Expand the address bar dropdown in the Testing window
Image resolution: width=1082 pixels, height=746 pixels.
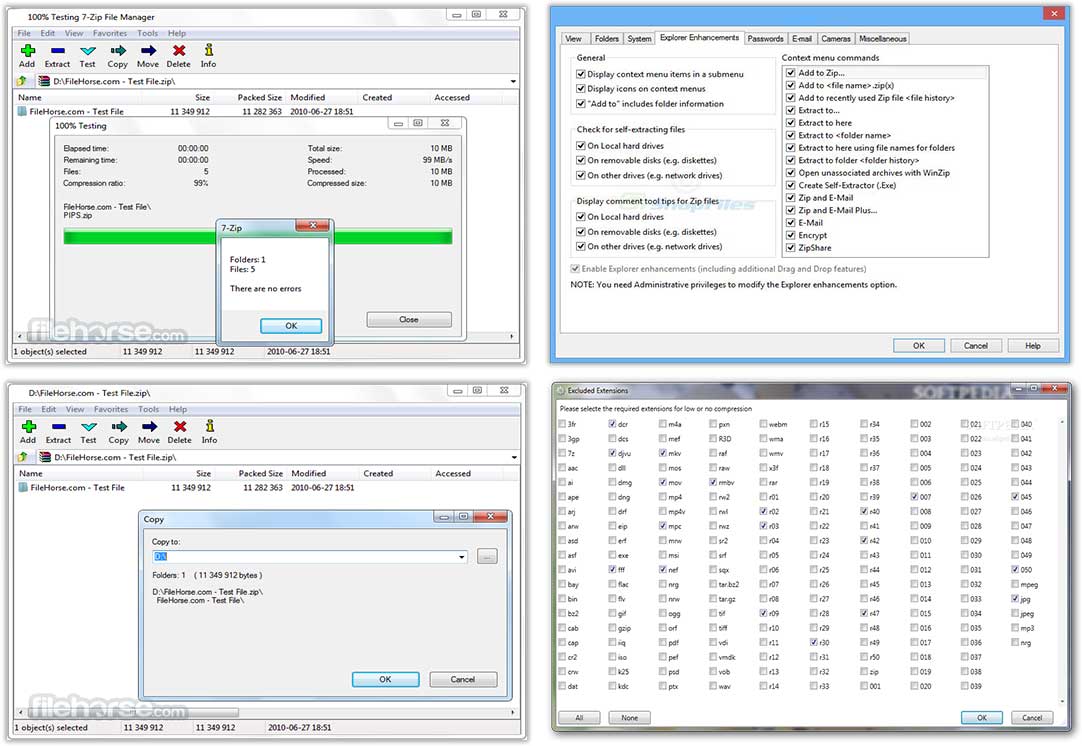point(513,81)
